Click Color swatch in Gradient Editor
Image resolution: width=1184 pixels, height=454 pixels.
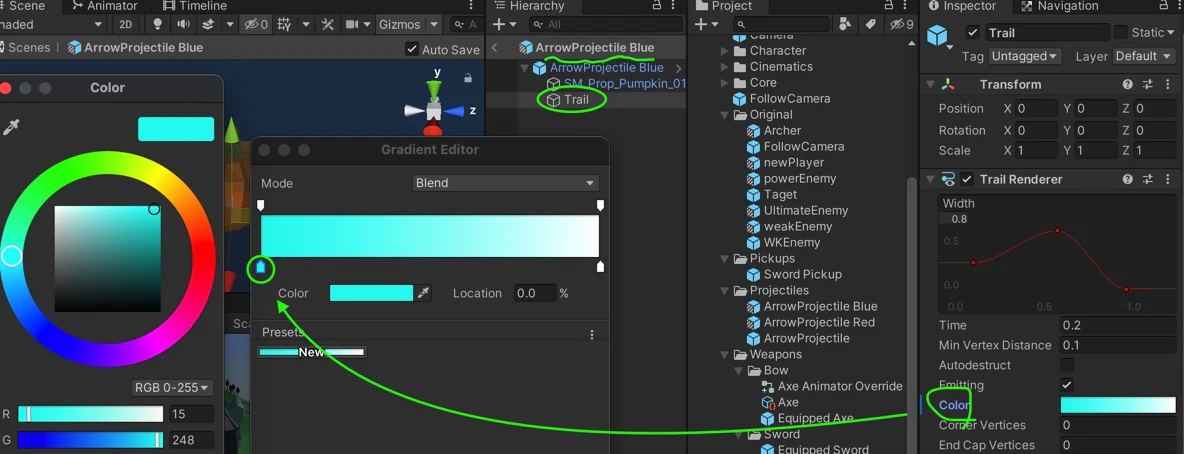[x=372, y=293]
